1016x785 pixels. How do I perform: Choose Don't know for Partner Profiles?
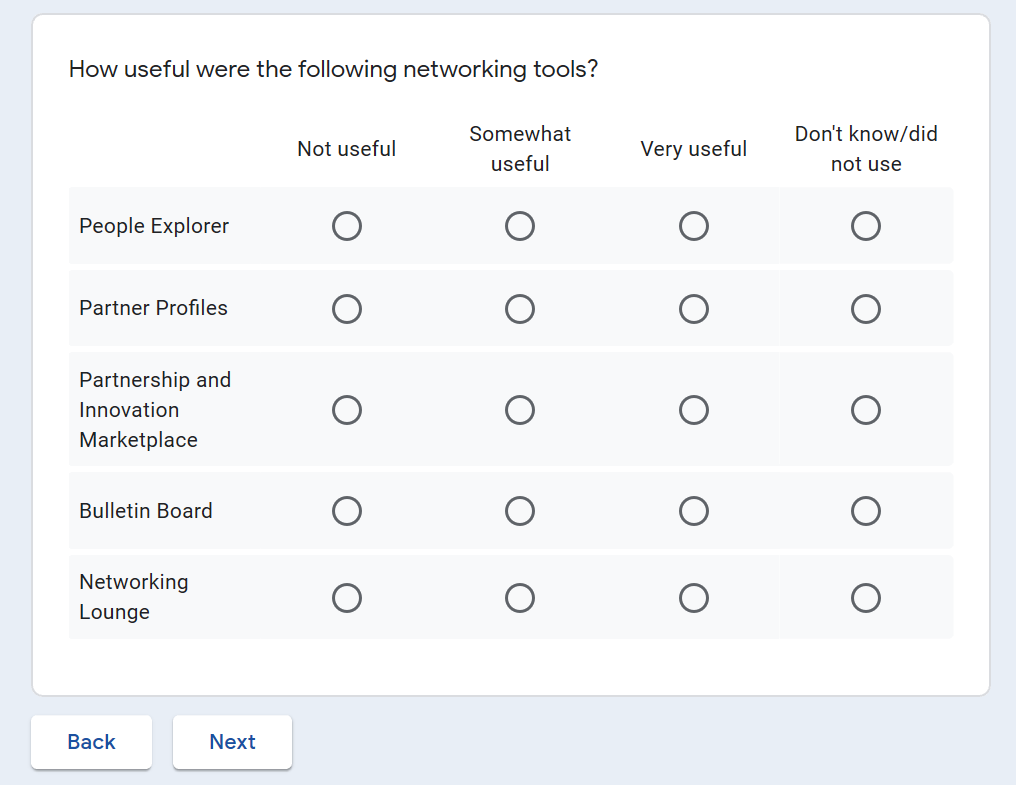[x=866, y=309]
